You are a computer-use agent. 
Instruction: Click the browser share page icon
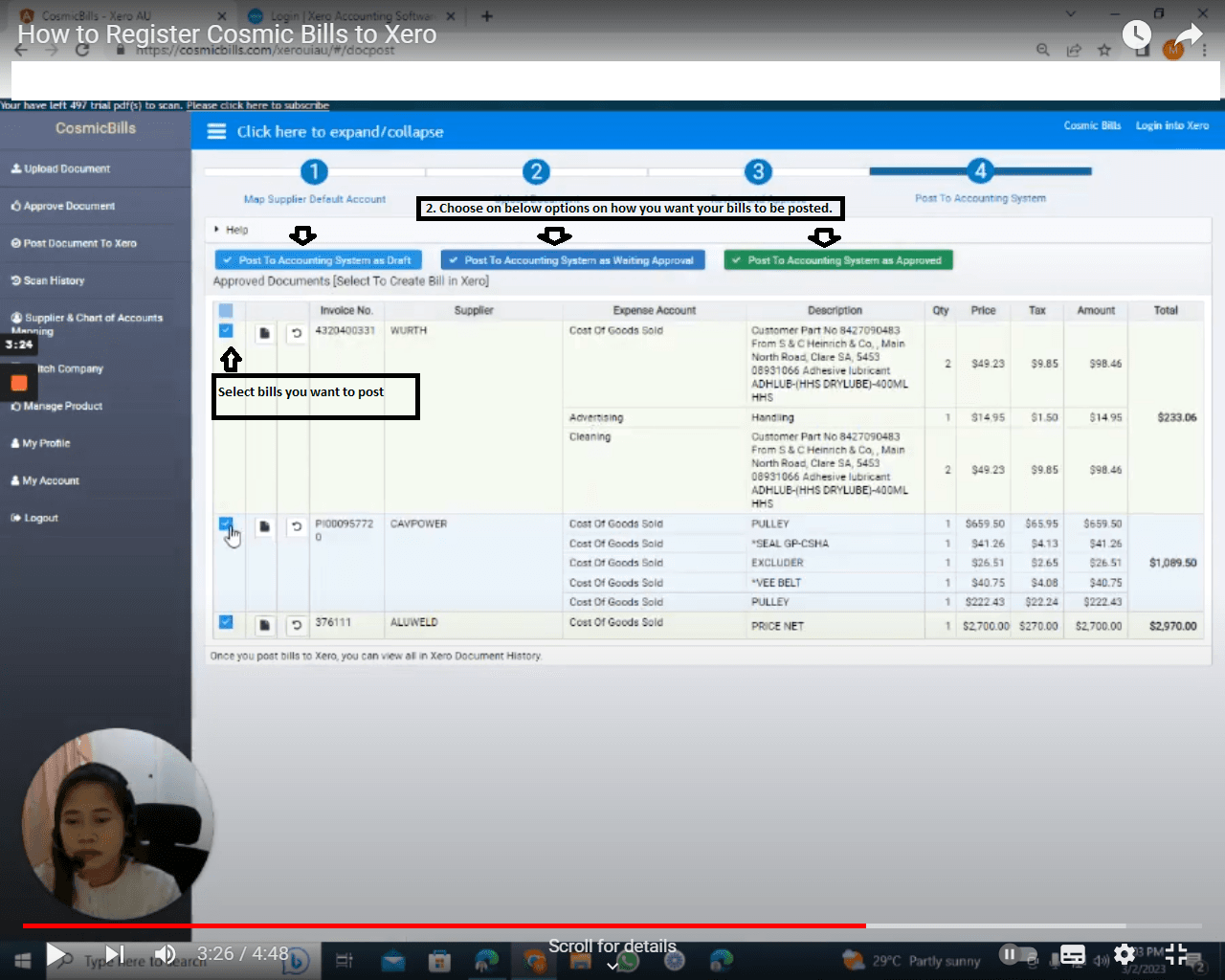click(x=1074, y=50)
